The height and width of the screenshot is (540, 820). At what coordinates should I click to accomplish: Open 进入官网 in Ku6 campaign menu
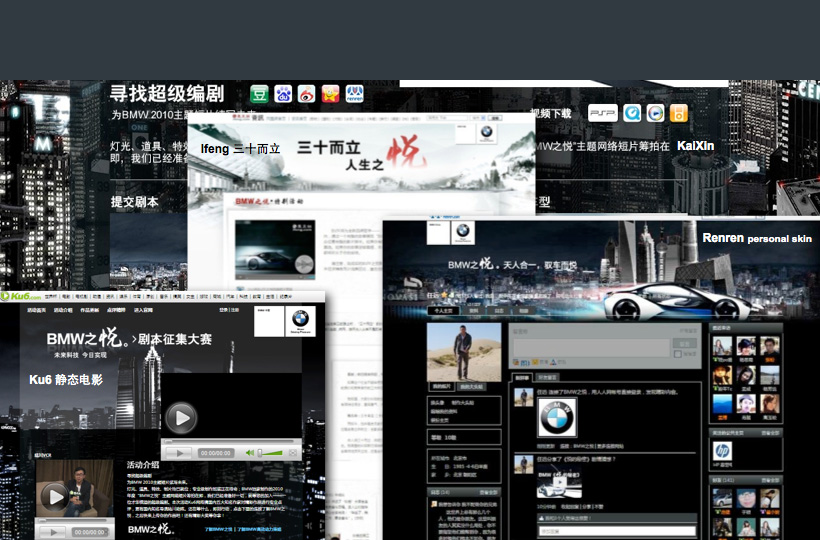[143, 310]
